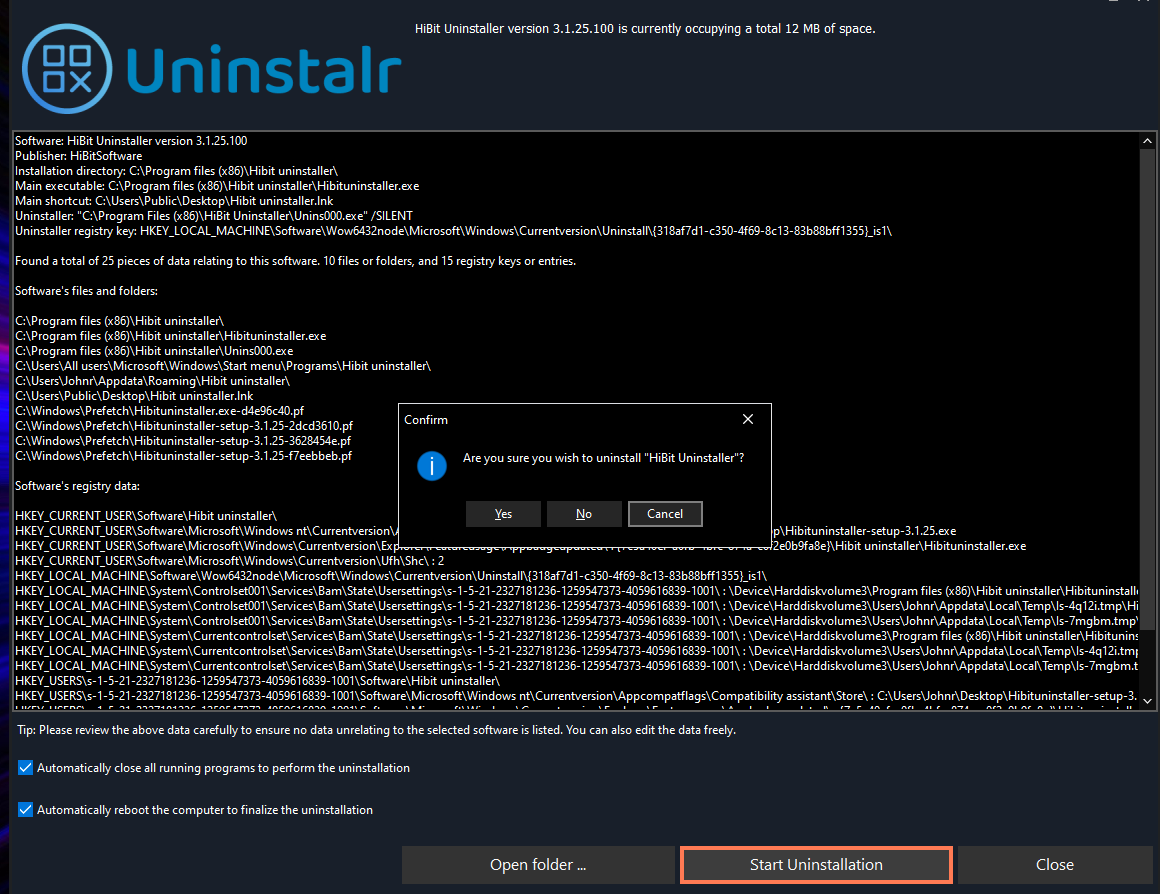
Task: Click the Start menu\Programs\Hibit uninstaller path
Action: [223, 366]
